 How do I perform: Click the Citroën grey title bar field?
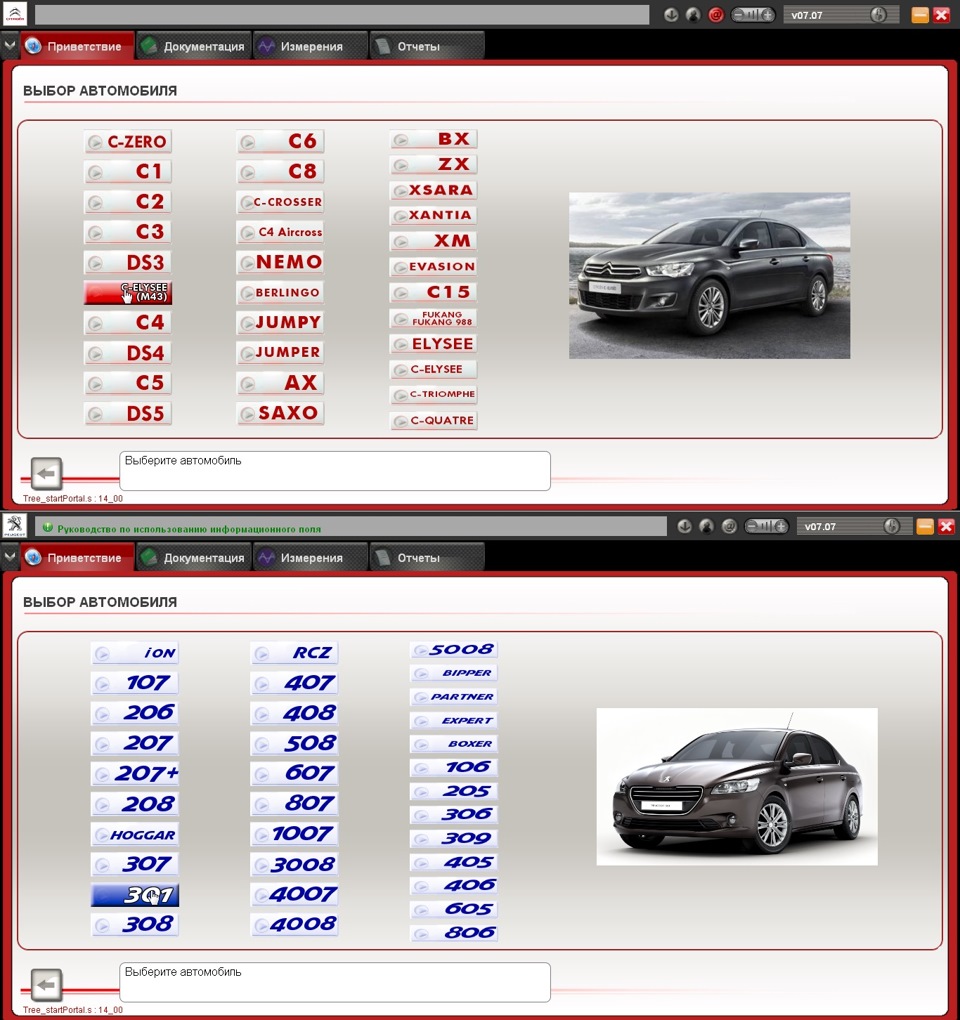coord(342,15)
